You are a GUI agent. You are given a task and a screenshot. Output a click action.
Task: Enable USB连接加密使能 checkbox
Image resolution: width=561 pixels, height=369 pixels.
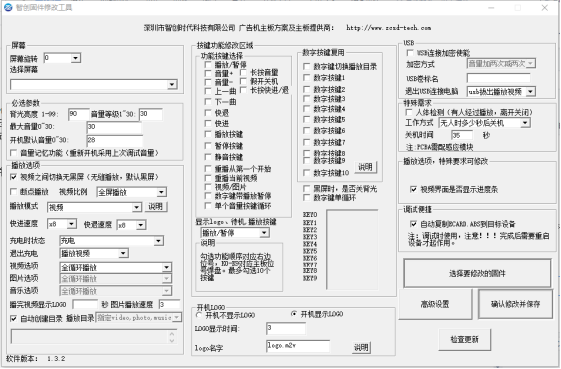[410, 53]
